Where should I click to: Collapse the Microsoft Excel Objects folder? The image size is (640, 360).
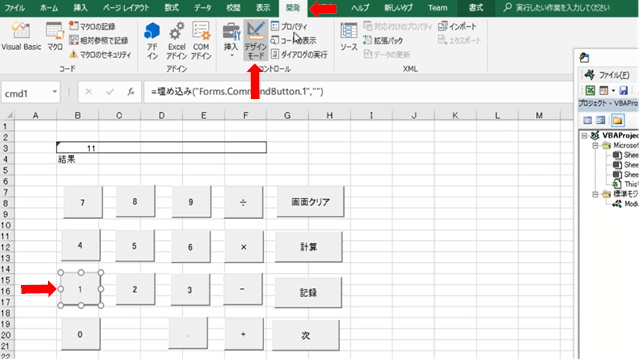coord(595,145)
